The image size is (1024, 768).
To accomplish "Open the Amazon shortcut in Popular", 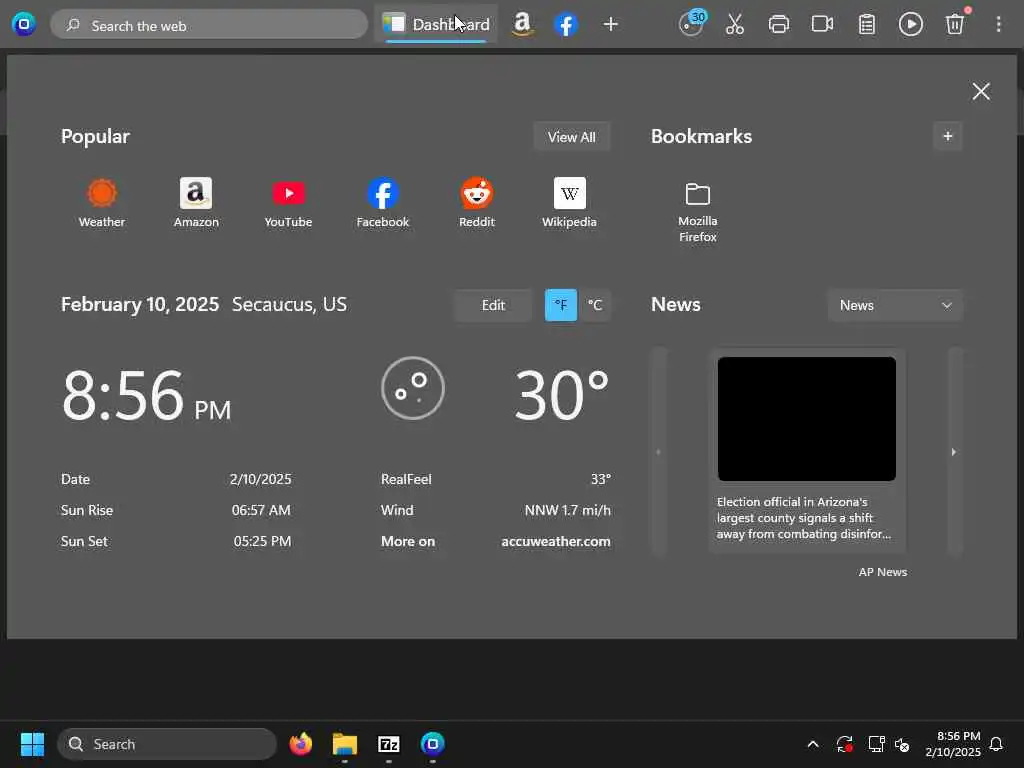I will coord(196,203).
